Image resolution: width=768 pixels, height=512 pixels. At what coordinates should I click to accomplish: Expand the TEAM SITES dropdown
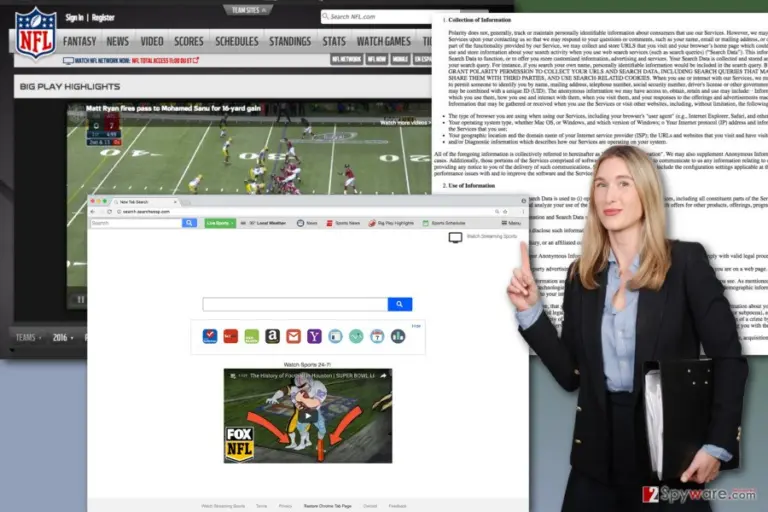(248, 10)
